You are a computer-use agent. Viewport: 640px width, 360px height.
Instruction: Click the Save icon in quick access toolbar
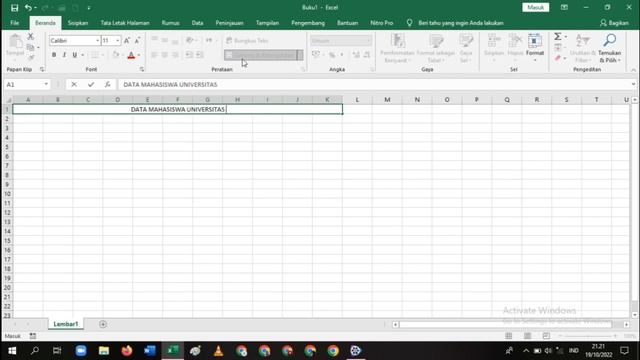coord(14,8)
